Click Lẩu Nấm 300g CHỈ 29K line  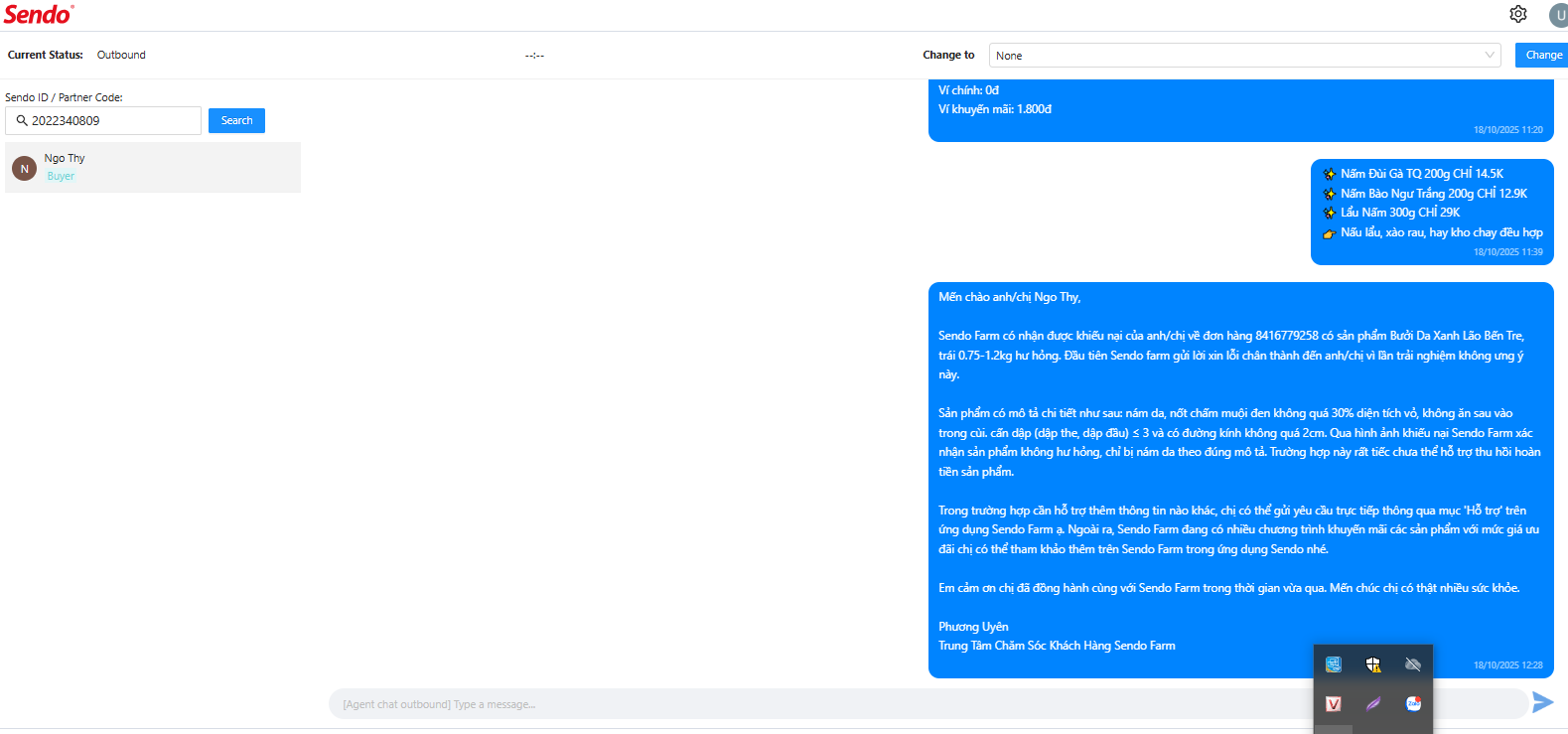tap(1391, 213)
